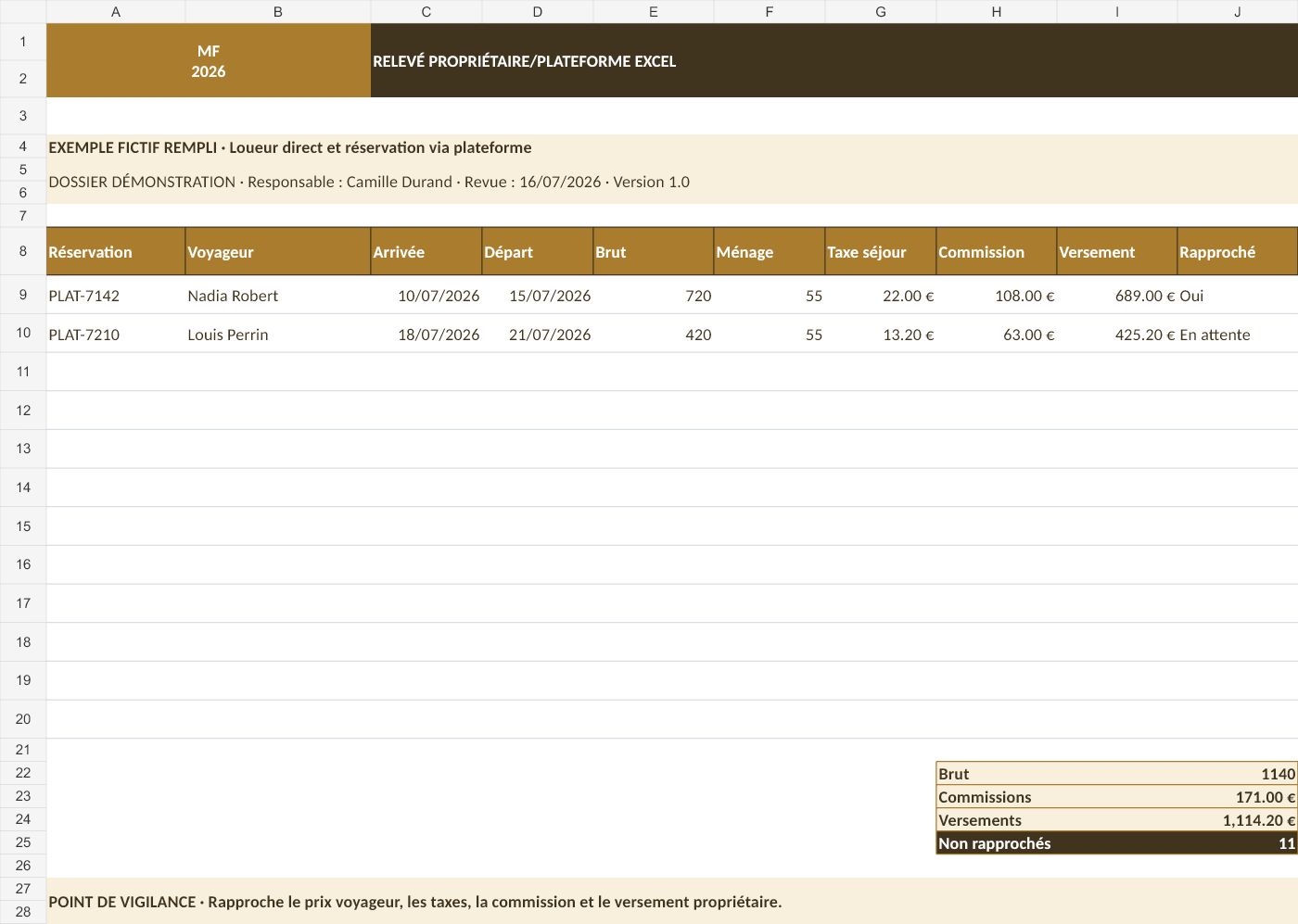Select column C header
Viewport: 1298px width, 924px height.
[x=426, y=12]
